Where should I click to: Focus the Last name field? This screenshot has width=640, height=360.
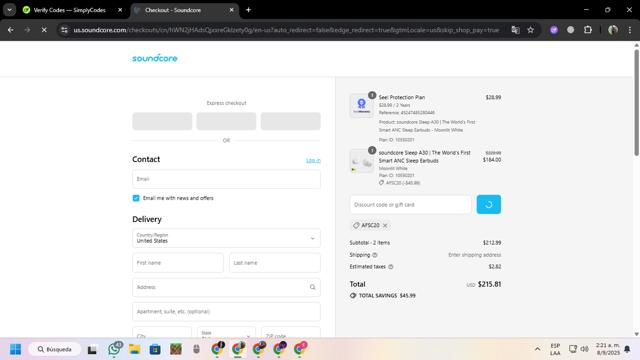[275, 263]
